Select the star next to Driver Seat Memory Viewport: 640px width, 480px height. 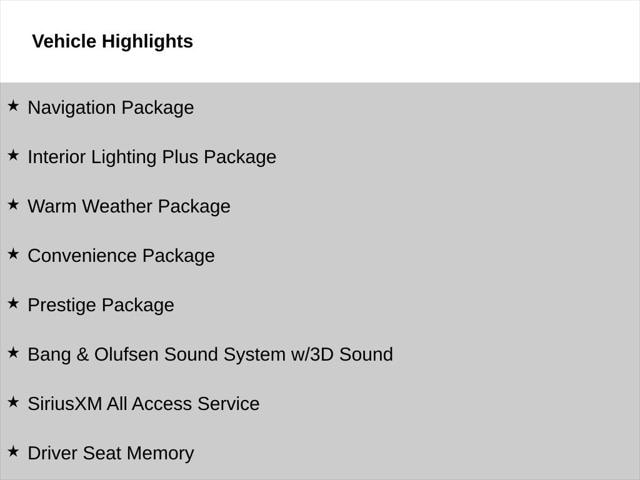(13, 451)
